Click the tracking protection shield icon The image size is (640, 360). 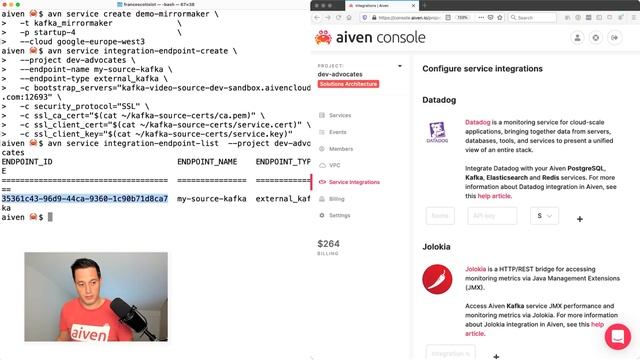[365, 18]
